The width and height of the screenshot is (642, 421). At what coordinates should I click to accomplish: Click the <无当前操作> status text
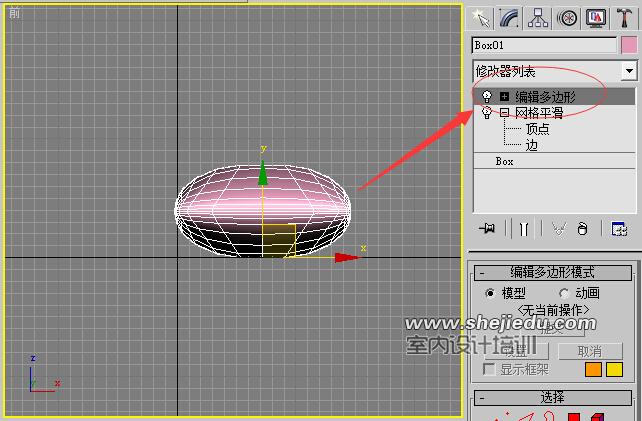click(x=553, y=310)
